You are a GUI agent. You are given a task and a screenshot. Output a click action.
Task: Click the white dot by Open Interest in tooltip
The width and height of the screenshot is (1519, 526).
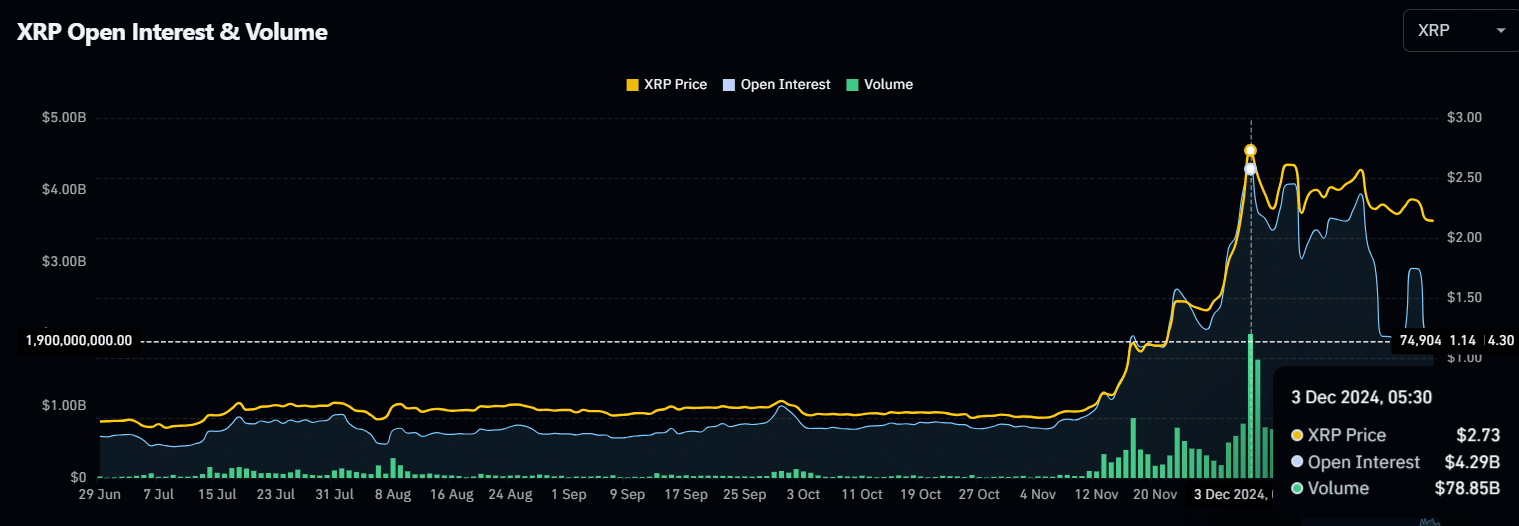(1297, 462)
